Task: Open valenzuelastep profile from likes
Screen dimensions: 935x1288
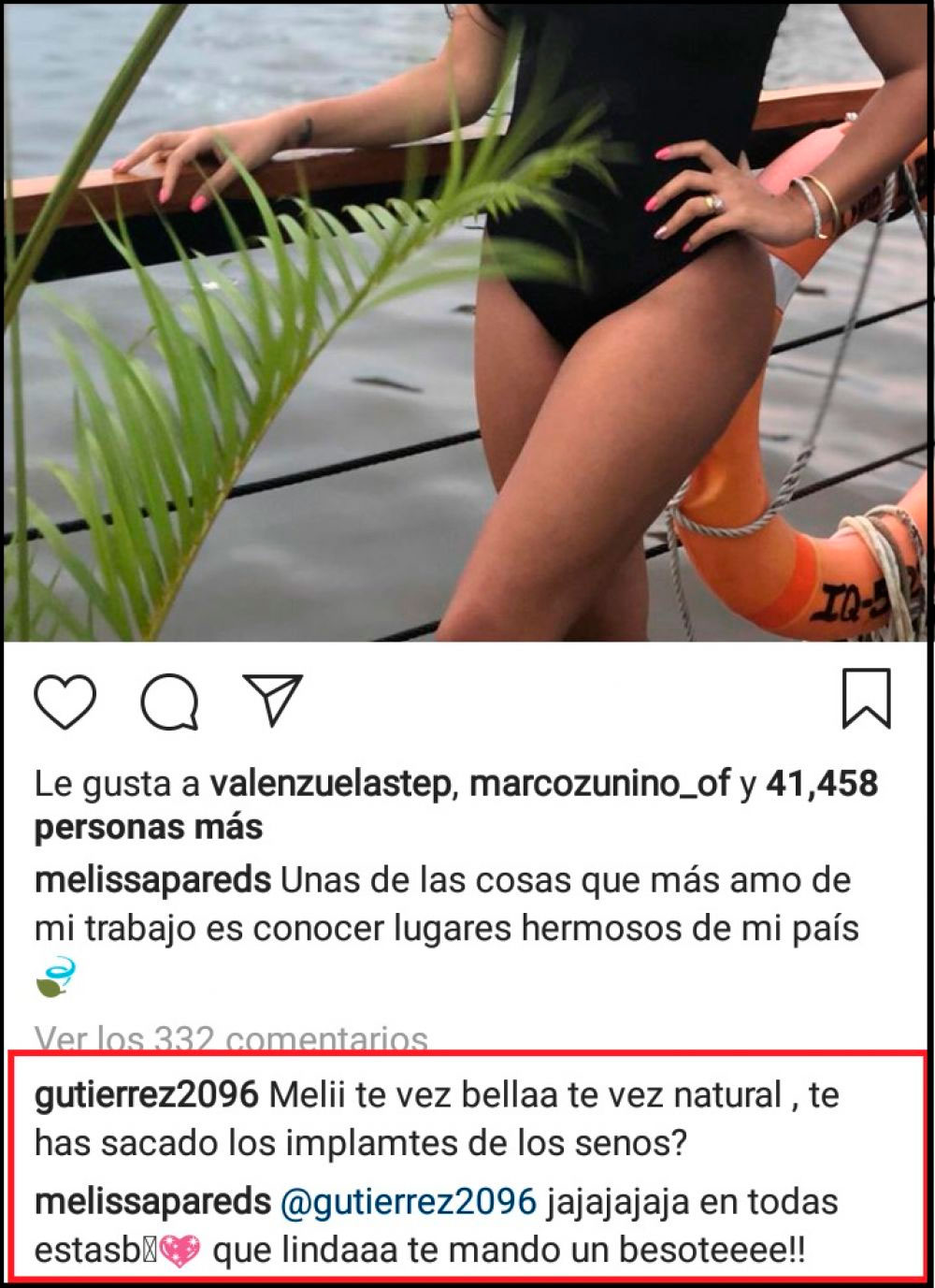Action: click(x=330, y=784)
